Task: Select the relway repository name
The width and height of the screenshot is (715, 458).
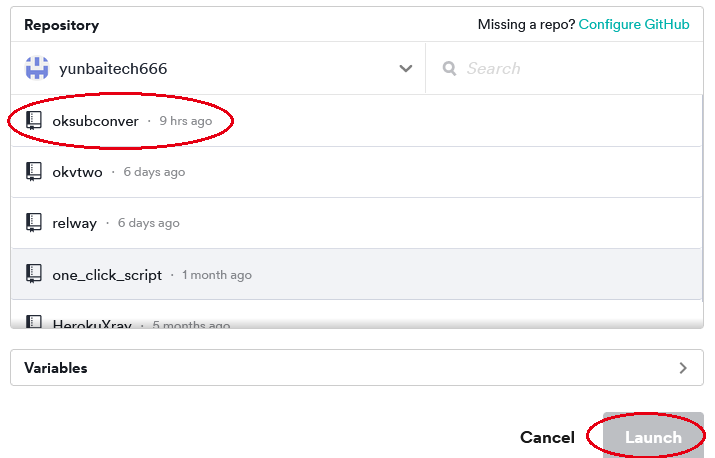Action: tap(74, 223)
